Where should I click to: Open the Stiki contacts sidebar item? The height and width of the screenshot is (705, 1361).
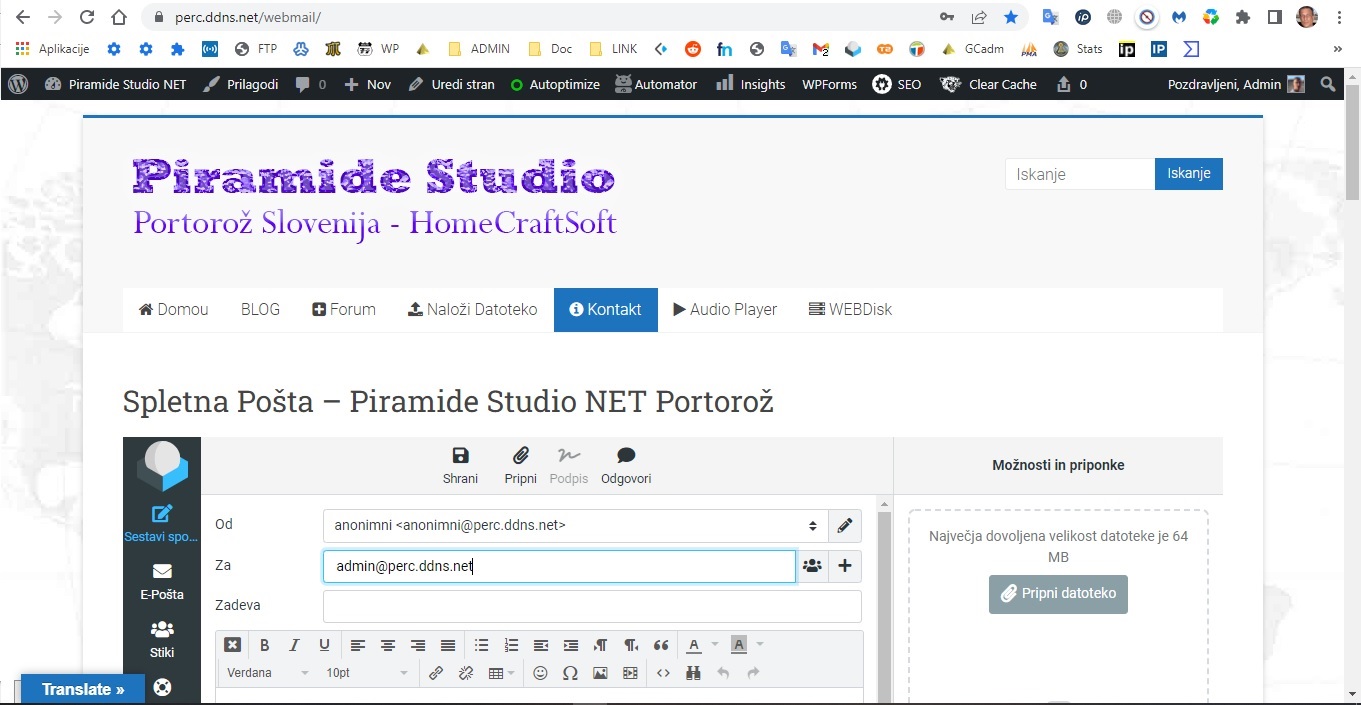[x=162, y=640]
